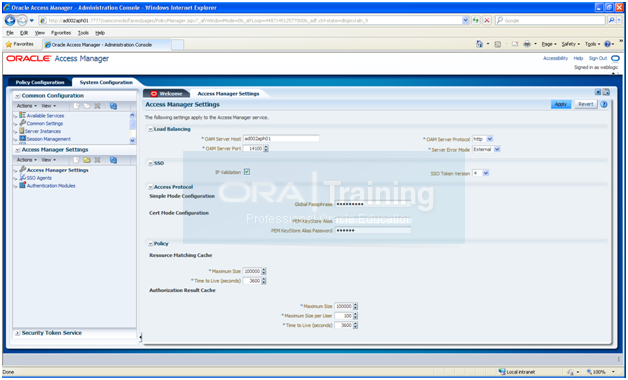This screenshot has width=628, height=380.
Task: Click the Sign Out link
Action: click(598, 58)
